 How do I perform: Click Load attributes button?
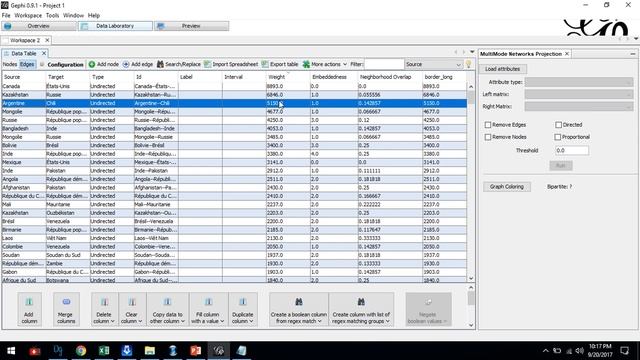tap(502, 69)
